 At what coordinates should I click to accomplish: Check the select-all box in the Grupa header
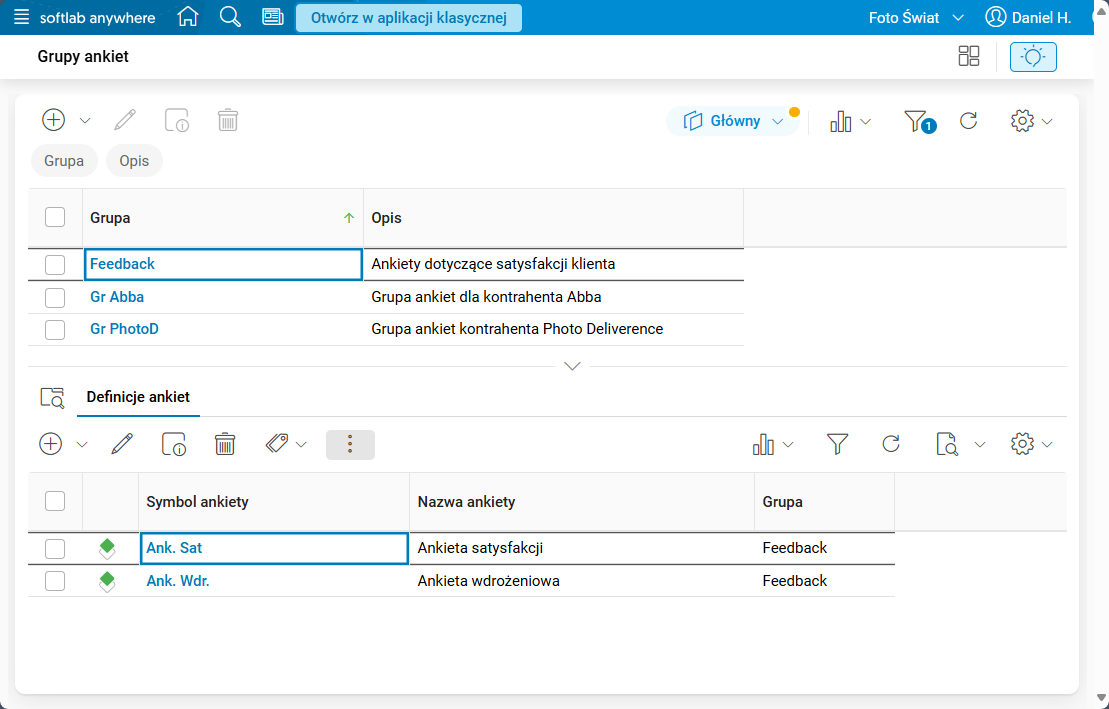pos(55,217)
